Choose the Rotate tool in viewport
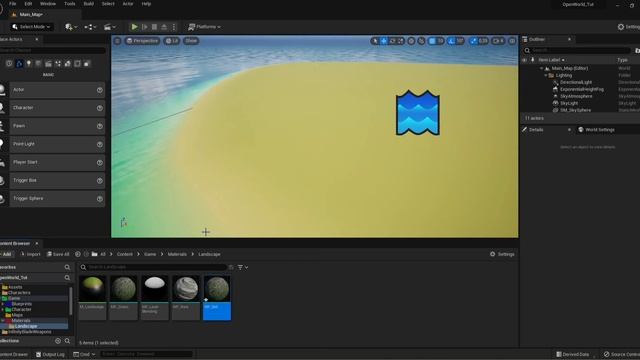640x360 pixels. (x=392, y=41)
